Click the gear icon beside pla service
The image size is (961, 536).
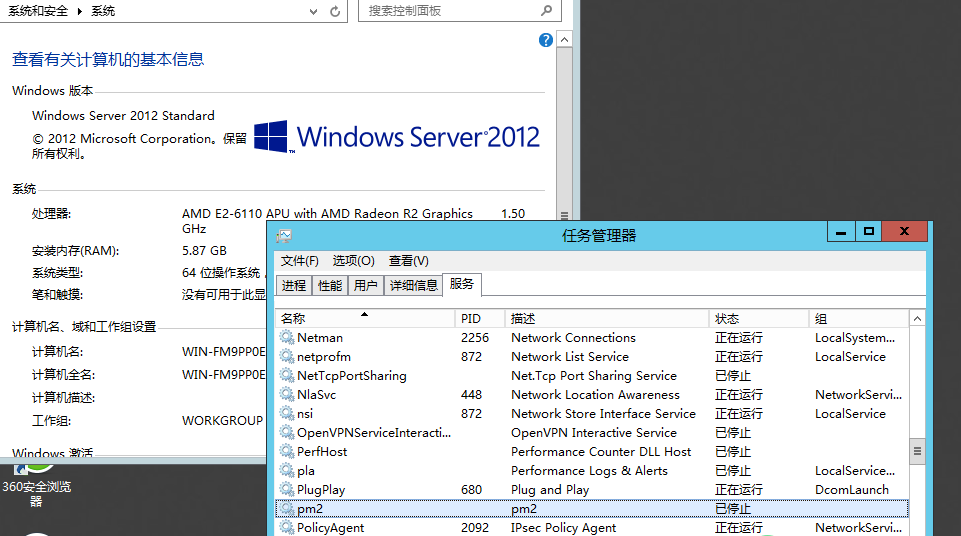click(x=286, y=470)
